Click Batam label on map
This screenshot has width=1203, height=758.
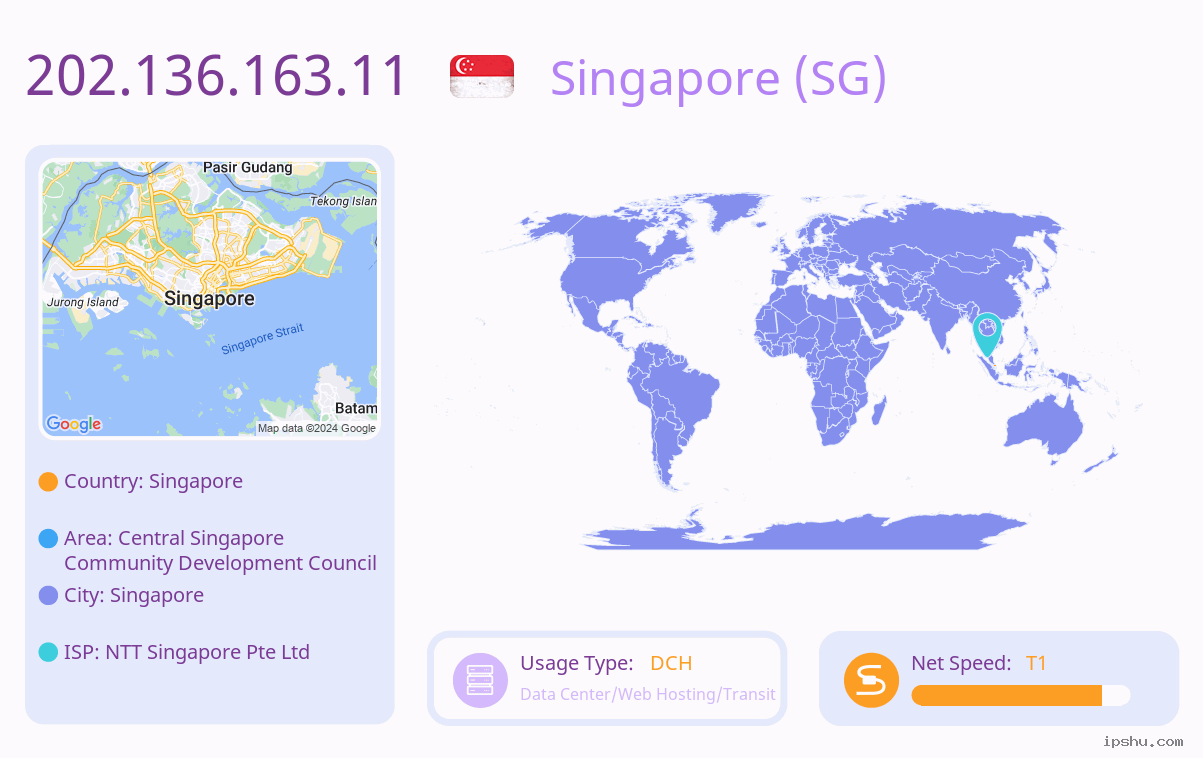pyautogui.click(x=356, y=408)
